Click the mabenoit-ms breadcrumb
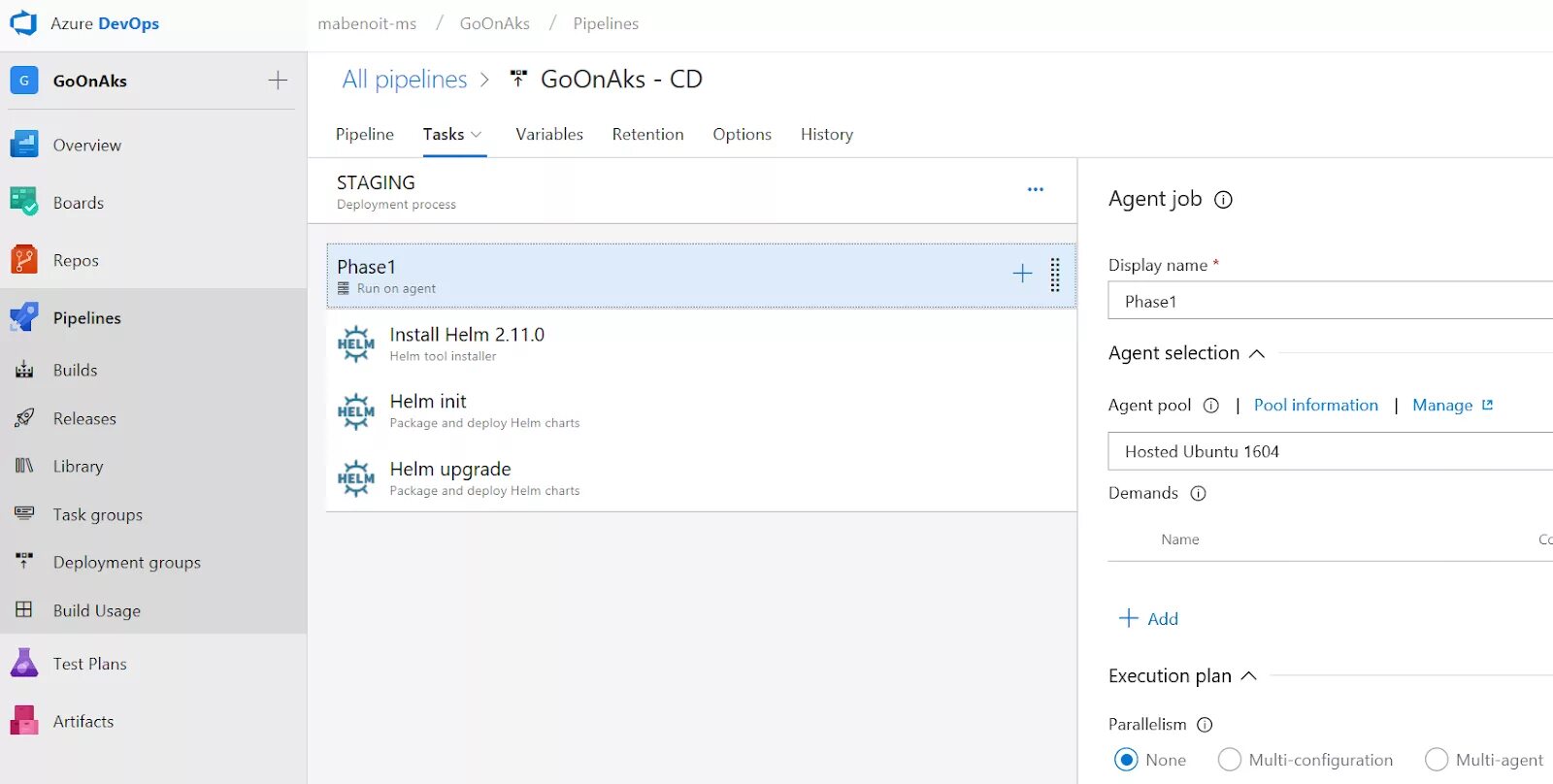Screen dimensions: 1553x784 coord(367,23)
